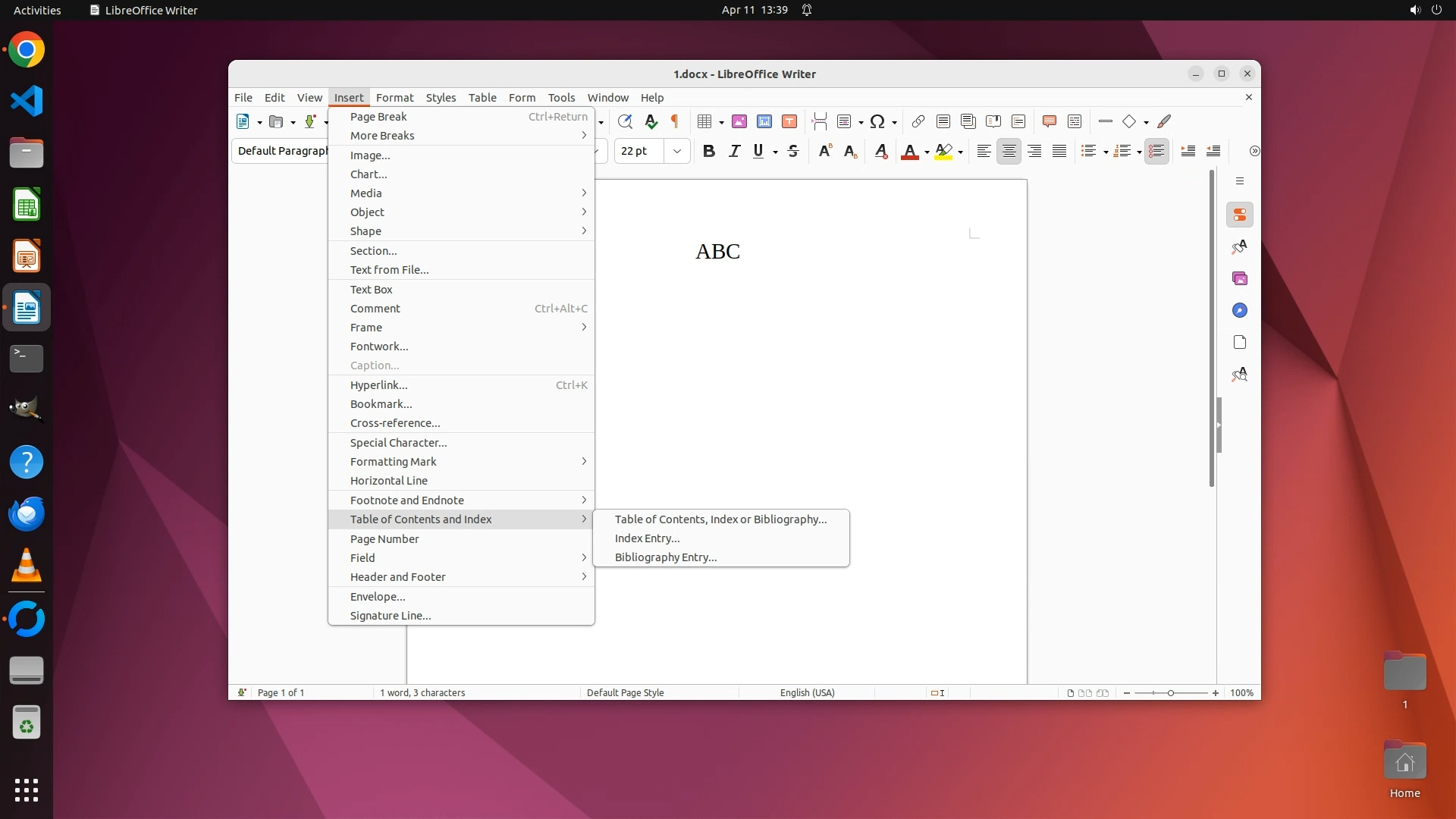Toggle Italic formatting button
The image size is (1456, 819).
pyautogui.click(x=734, y=151)
